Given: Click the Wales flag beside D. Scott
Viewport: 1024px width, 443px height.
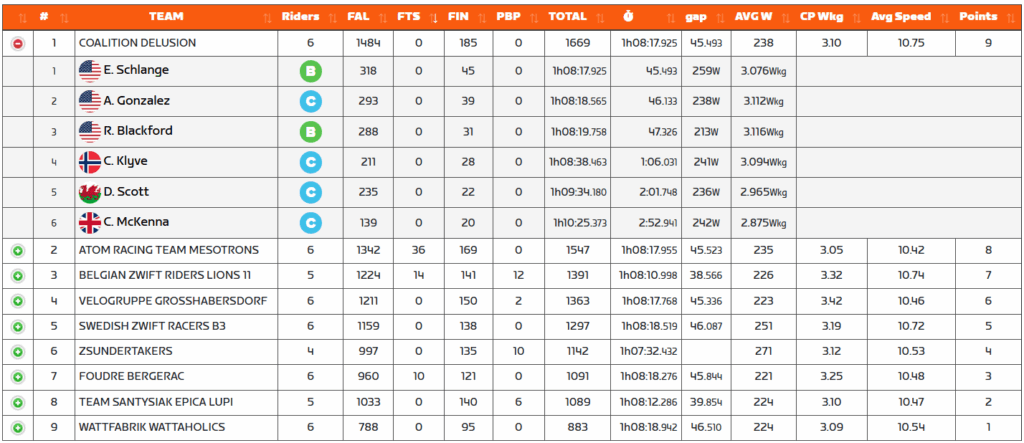Looking at the screenshot, I should 89,193.
